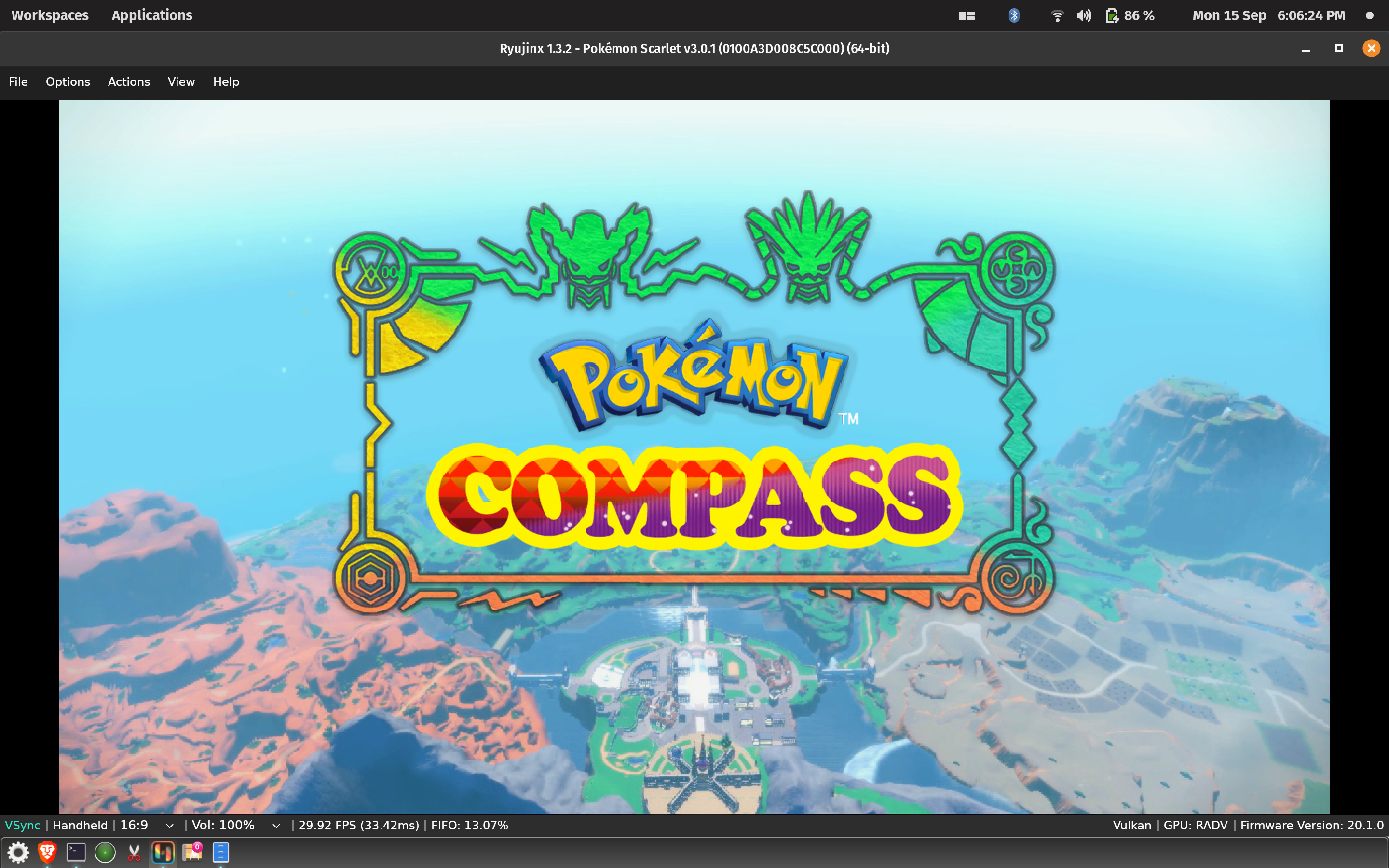
Task: Open the Applications panel menu
Action: [x=151, y=15]
